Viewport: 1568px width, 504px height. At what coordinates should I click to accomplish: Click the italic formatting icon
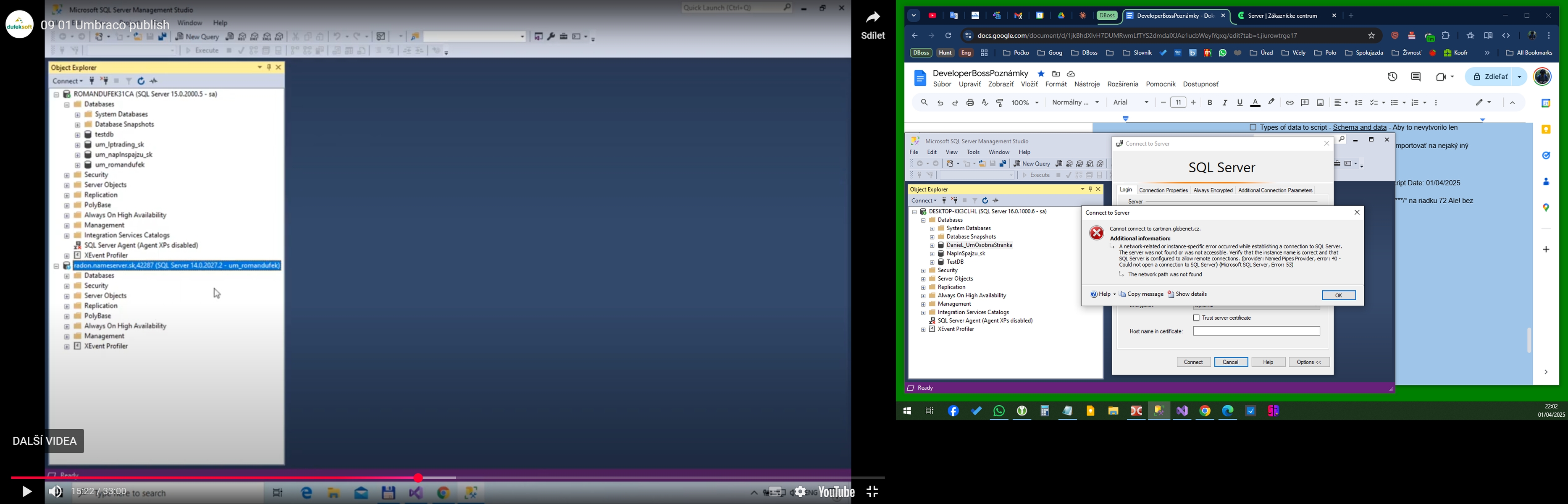pyautogui.click(x=1225, y=103)
